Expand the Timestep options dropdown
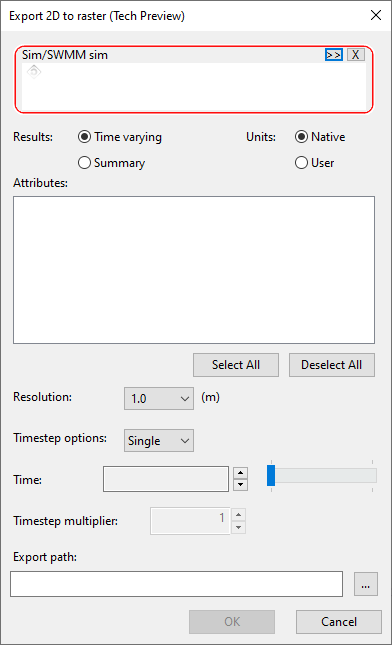Screen dimensions: 392x645 tap(159, 441)
